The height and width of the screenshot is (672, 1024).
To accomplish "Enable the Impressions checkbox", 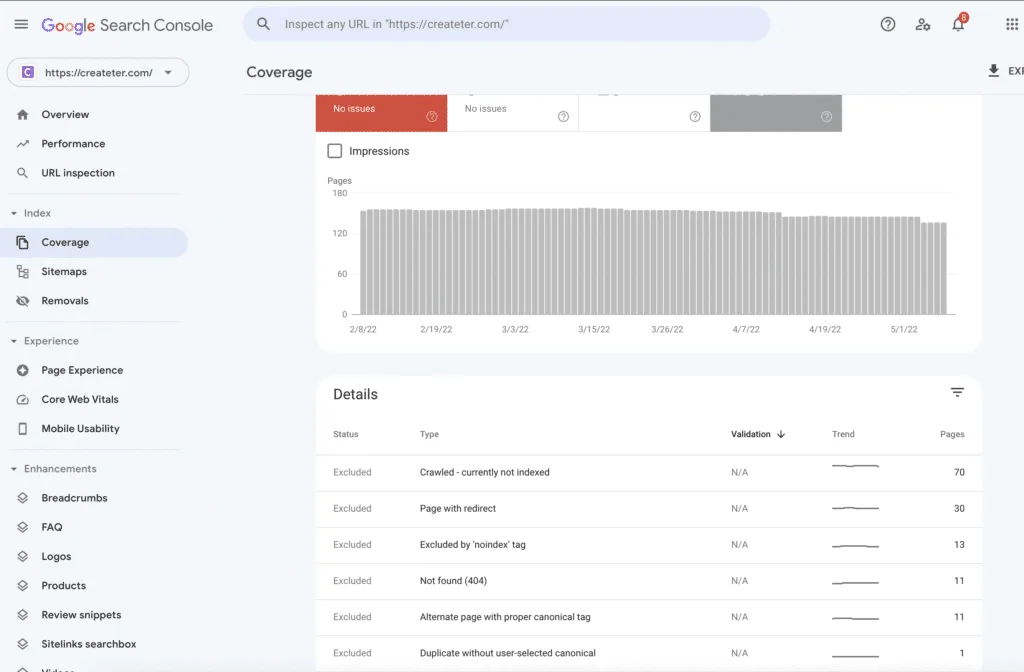I will (334, 151).
